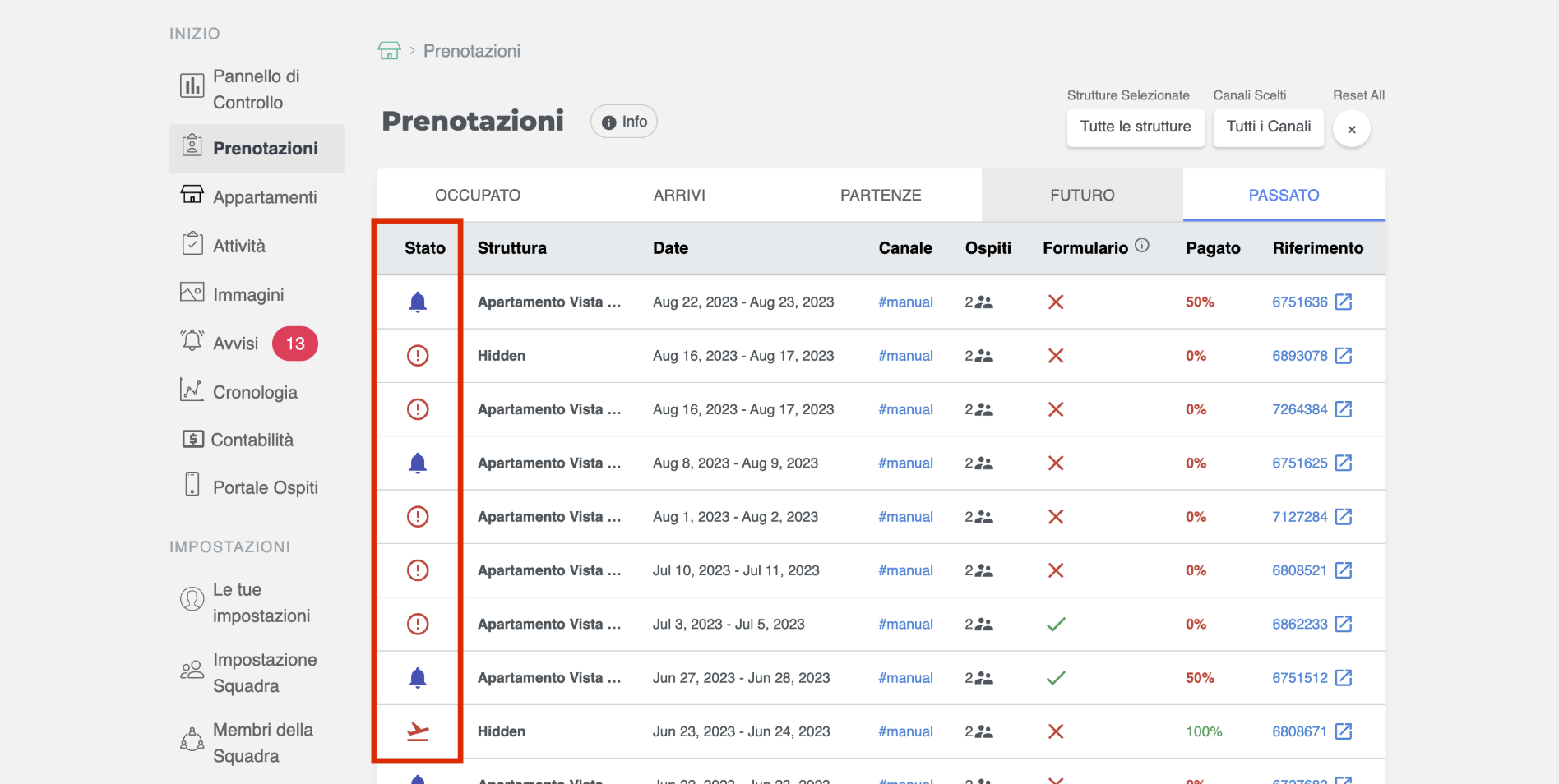Open the Tutti i Canali dropdown
Viewport: 1559px width, 784px height.
click(1268, 127)
